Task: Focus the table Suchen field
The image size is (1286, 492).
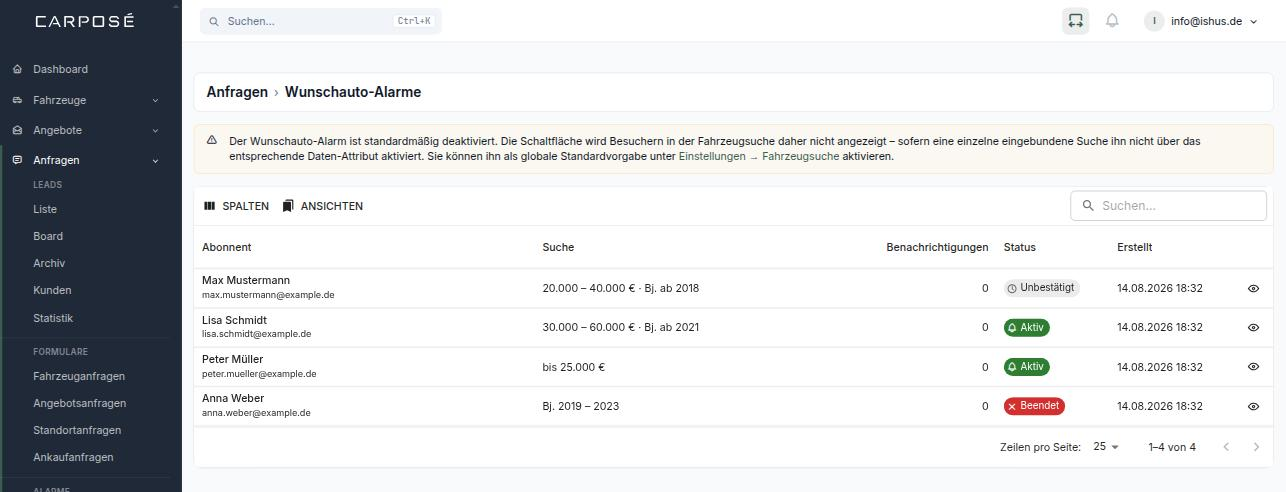Action: point(1169,205)
